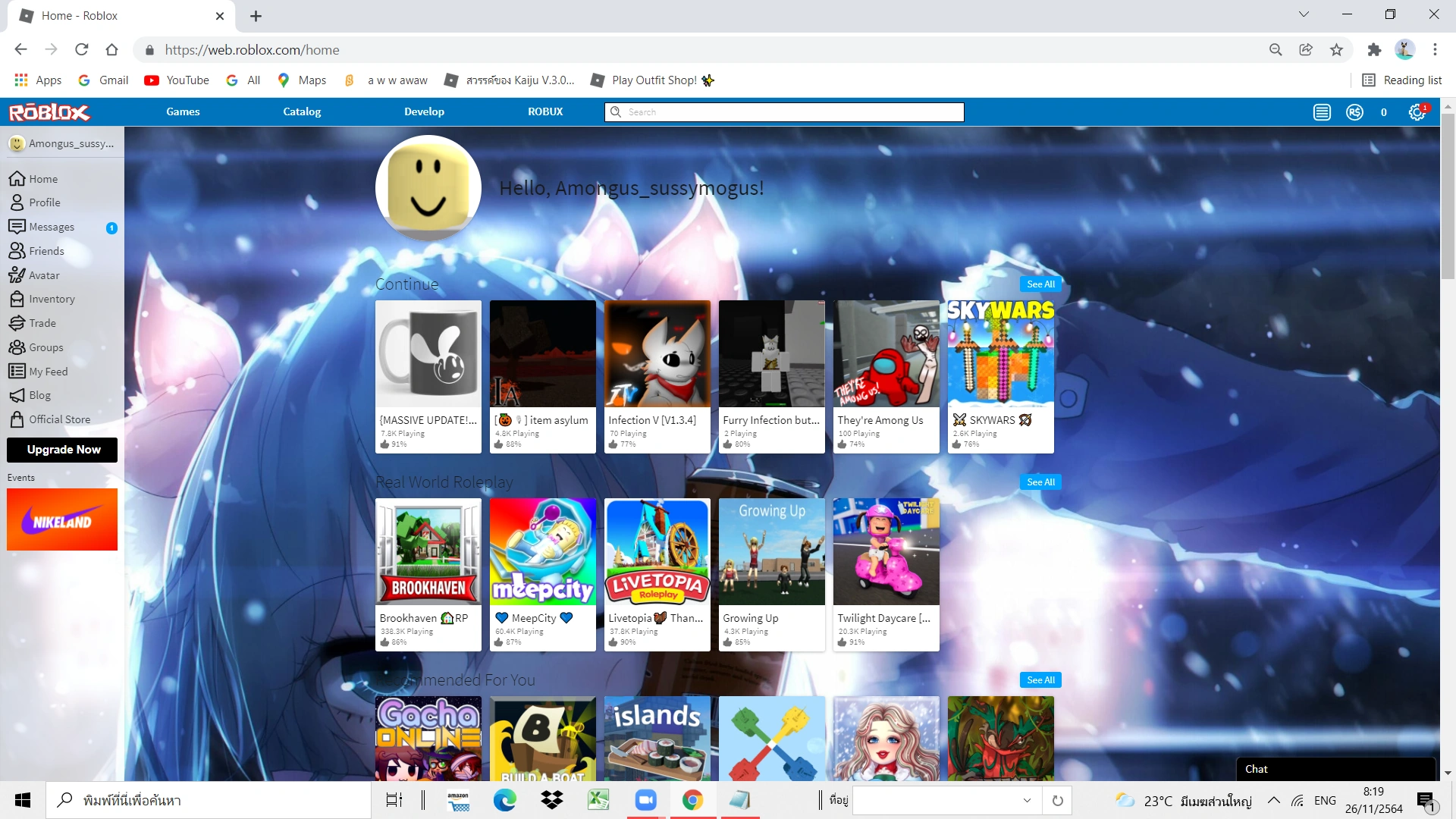The image size is (1456, 819).
Task: Open Roblox settings gear icon
Action: click(x=1417, y=112)
